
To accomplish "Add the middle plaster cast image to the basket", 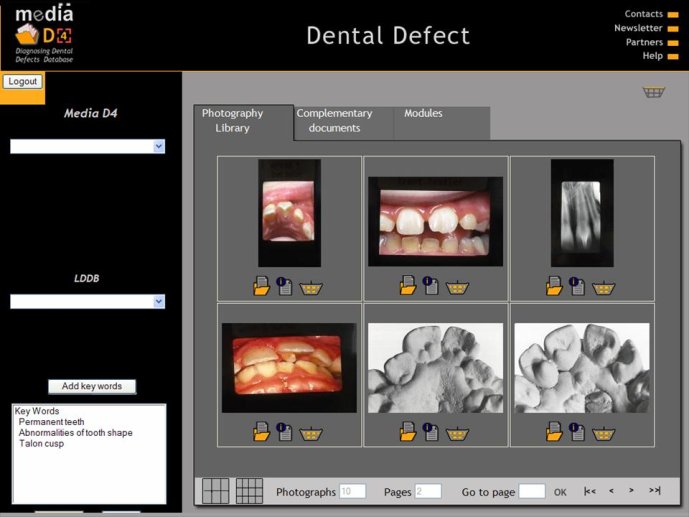I will (x=457, y=434).
